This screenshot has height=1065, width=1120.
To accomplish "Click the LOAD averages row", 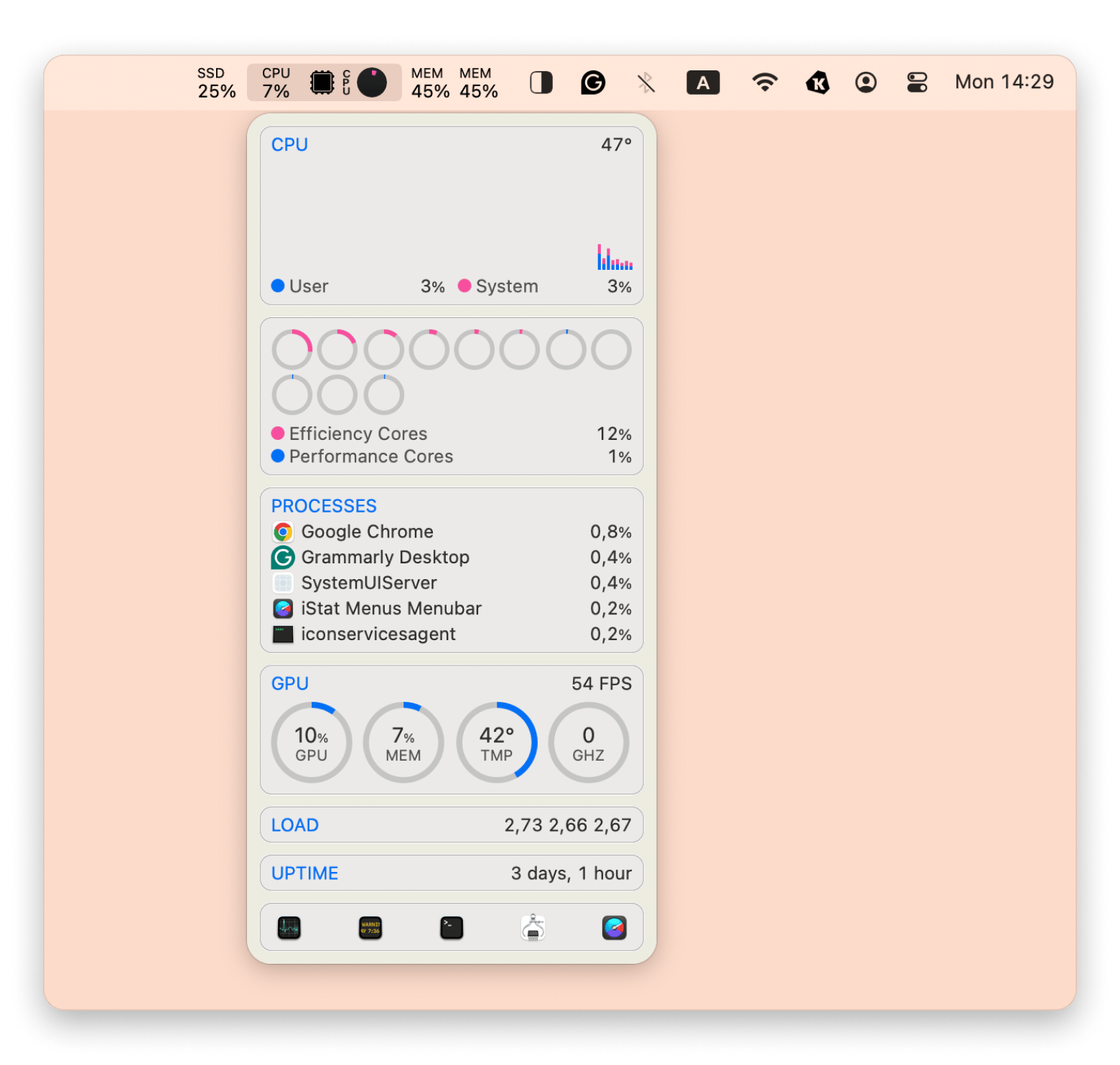I will pos(451,825).
